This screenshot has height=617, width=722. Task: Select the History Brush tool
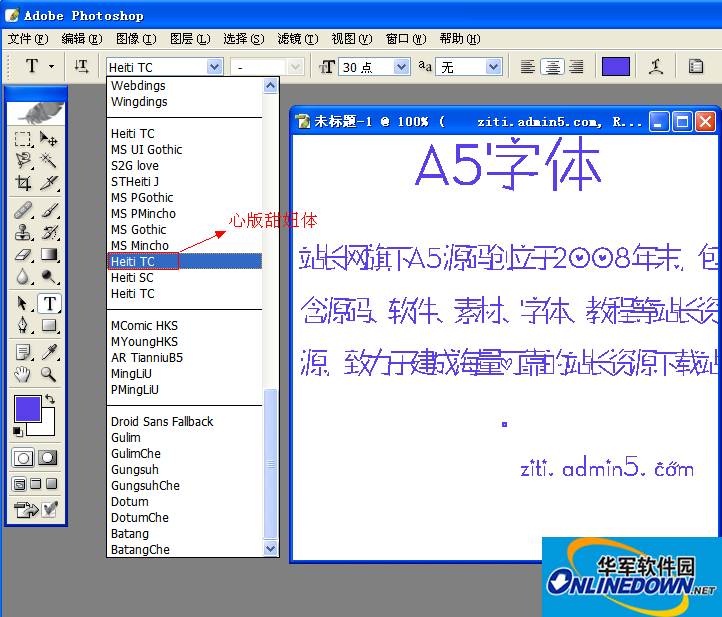pyautogui.click(x=48, y=232)
